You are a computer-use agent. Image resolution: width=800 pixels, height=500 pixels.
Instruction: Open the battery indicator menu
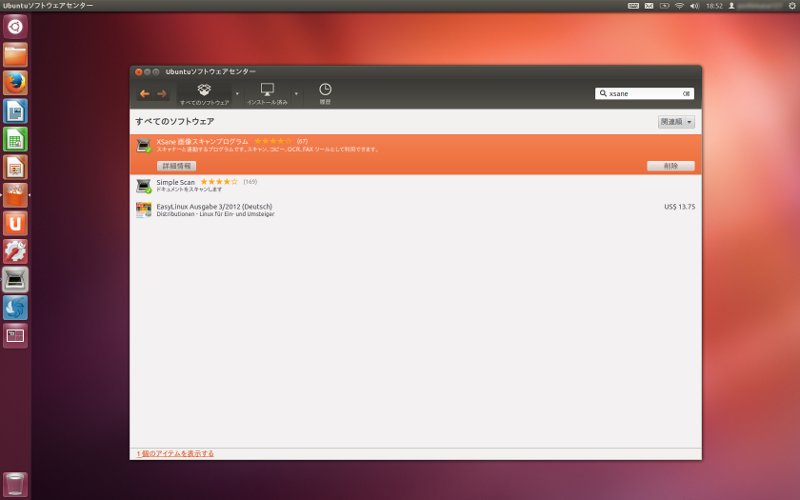coord(664,6)
